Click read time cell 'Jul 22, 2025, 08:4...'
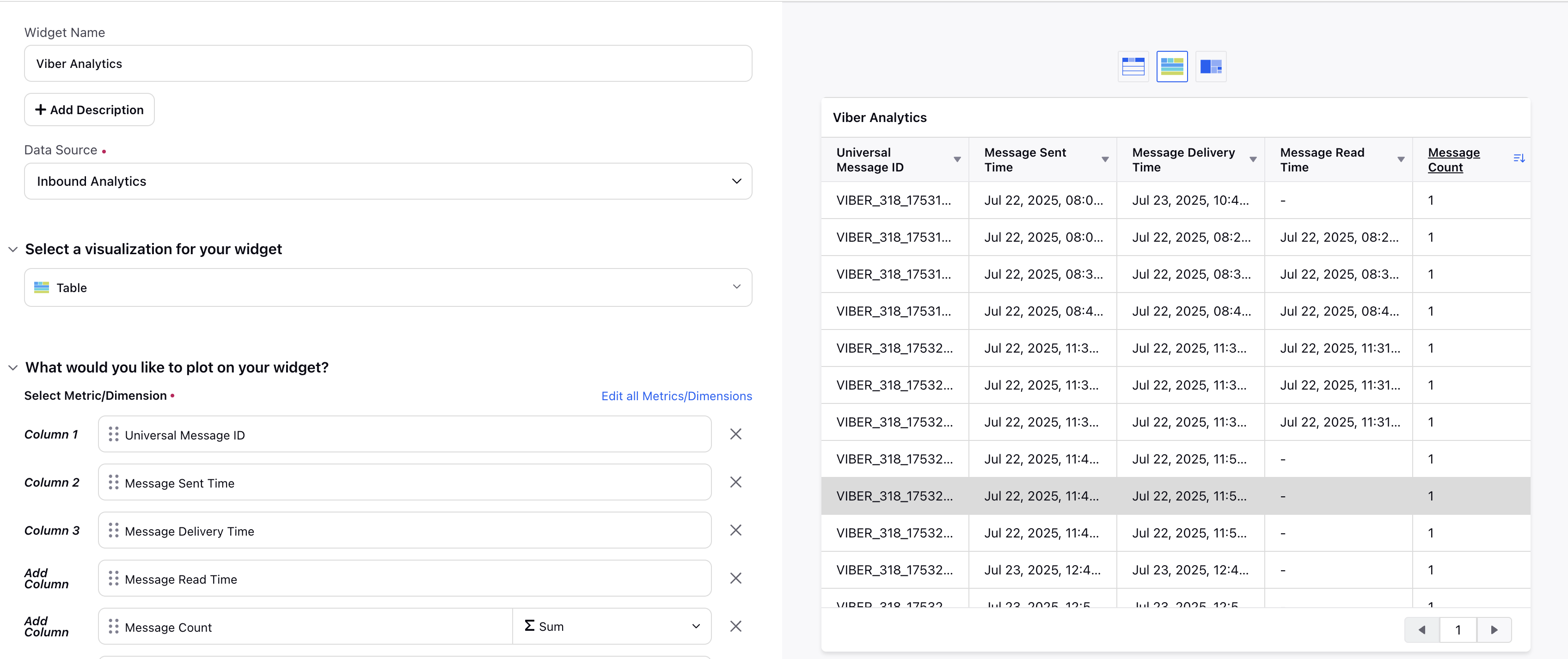This screenshot has height=659, width=1568. 1339,311
